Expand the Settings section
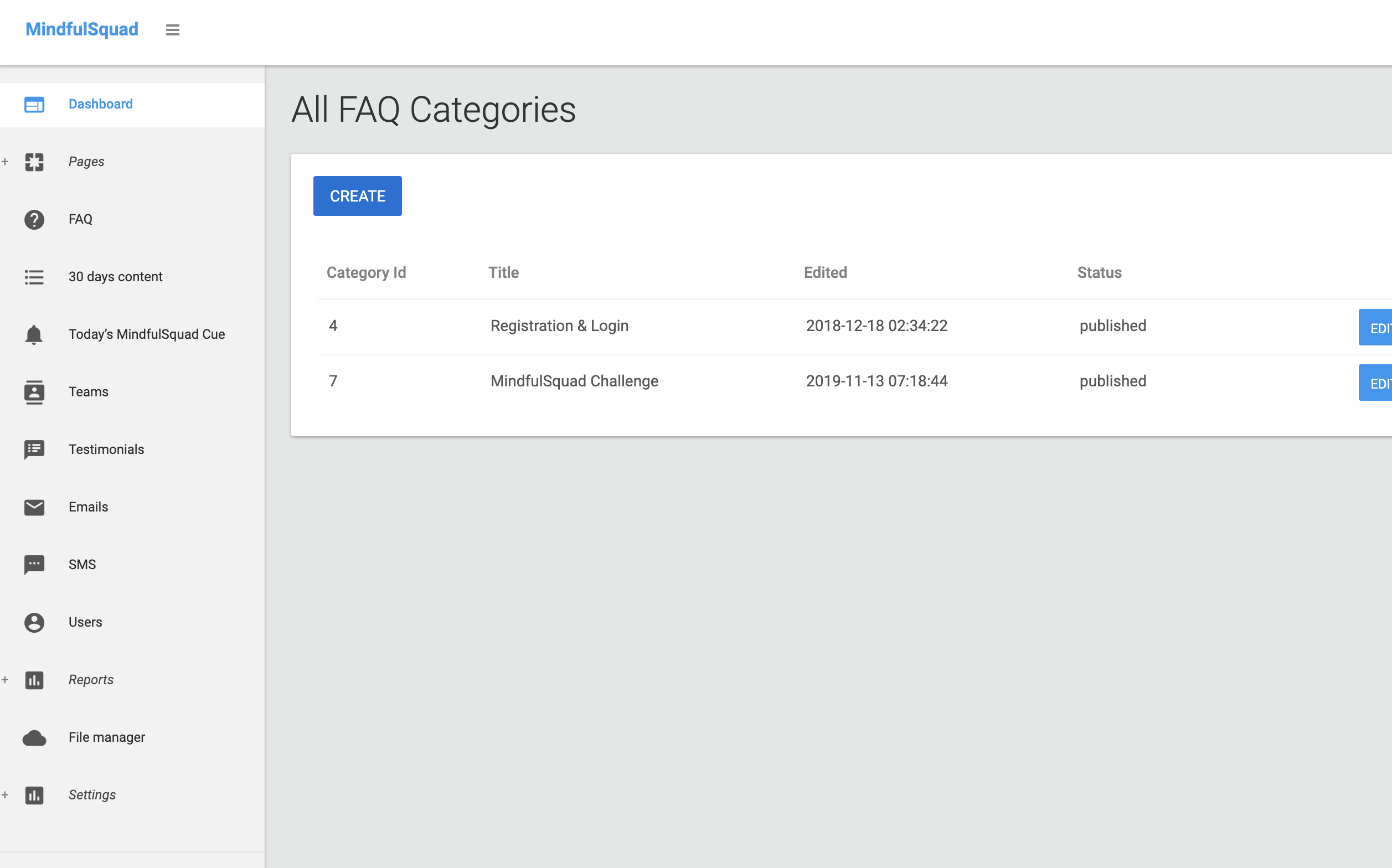The height and width of the screenshot is (868, 1392). (x=6, y=794)
